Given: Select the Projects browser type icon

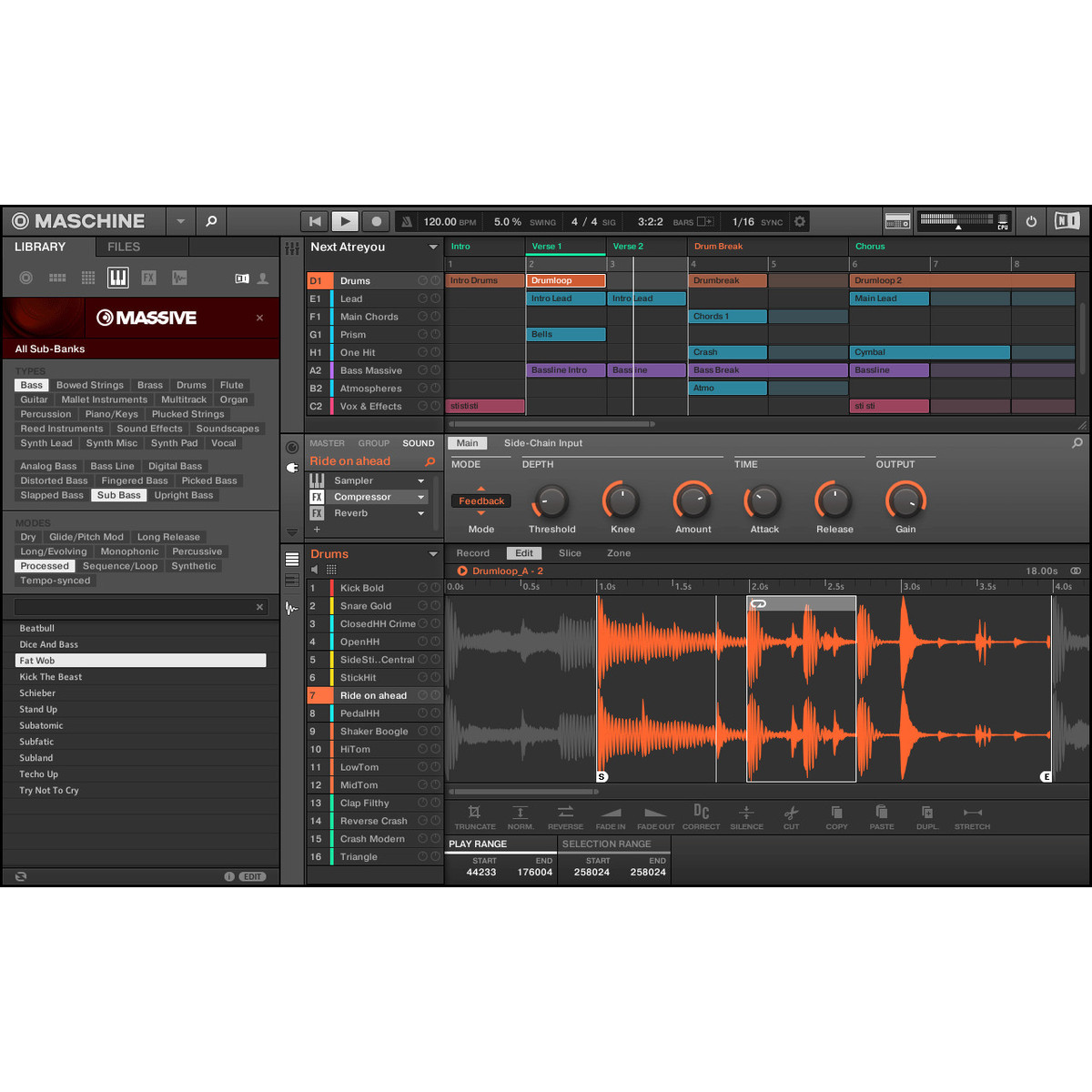Looking at the screenshot, I should coord(26,278).
